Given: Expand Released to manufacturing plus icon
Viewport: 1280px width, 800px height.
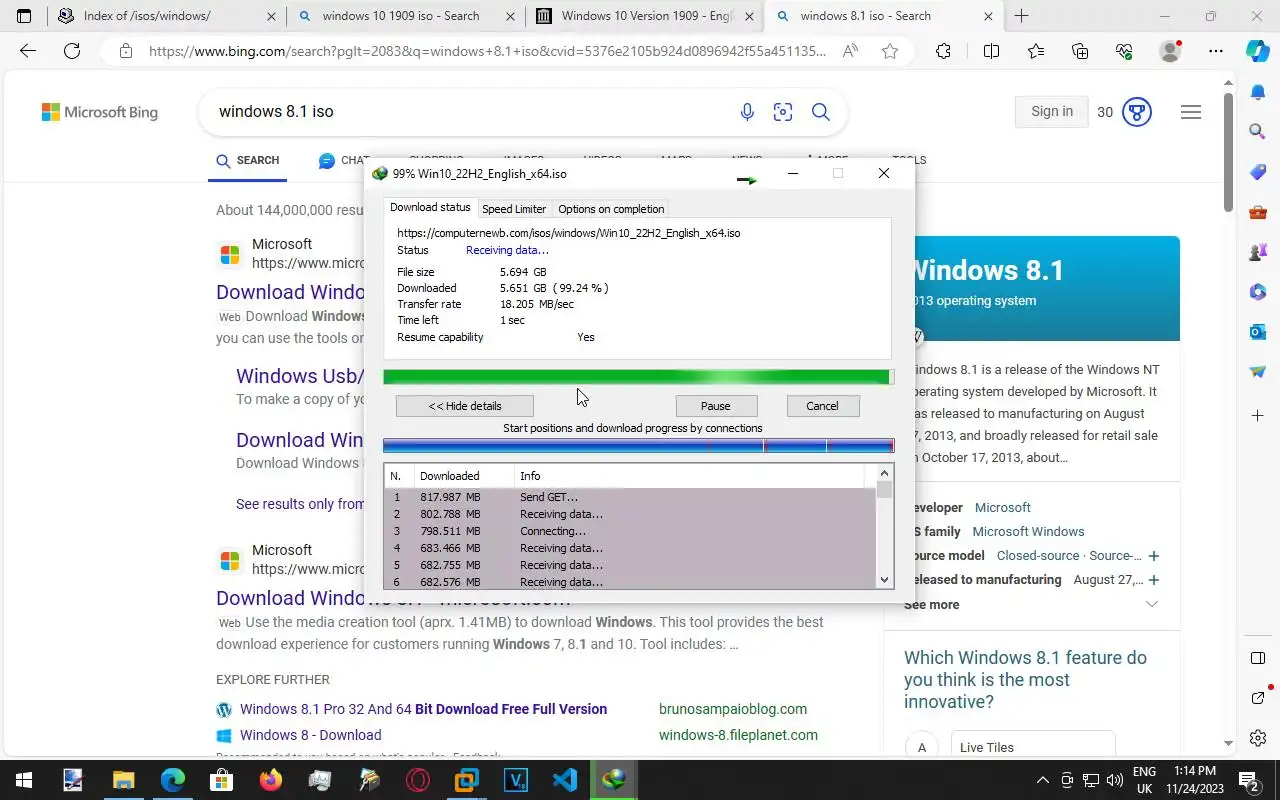Looking at the screenshot, I should 1153,579.
